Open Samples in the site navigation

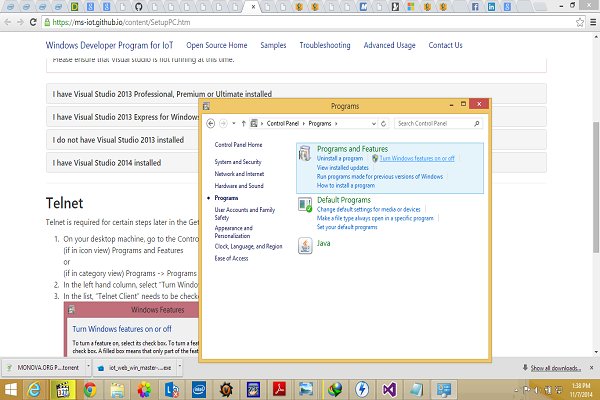coord(273,45)
